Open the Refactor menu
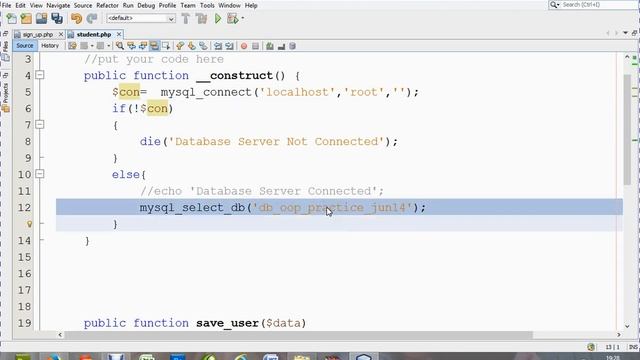640x360 pixels. pos(107,6)
